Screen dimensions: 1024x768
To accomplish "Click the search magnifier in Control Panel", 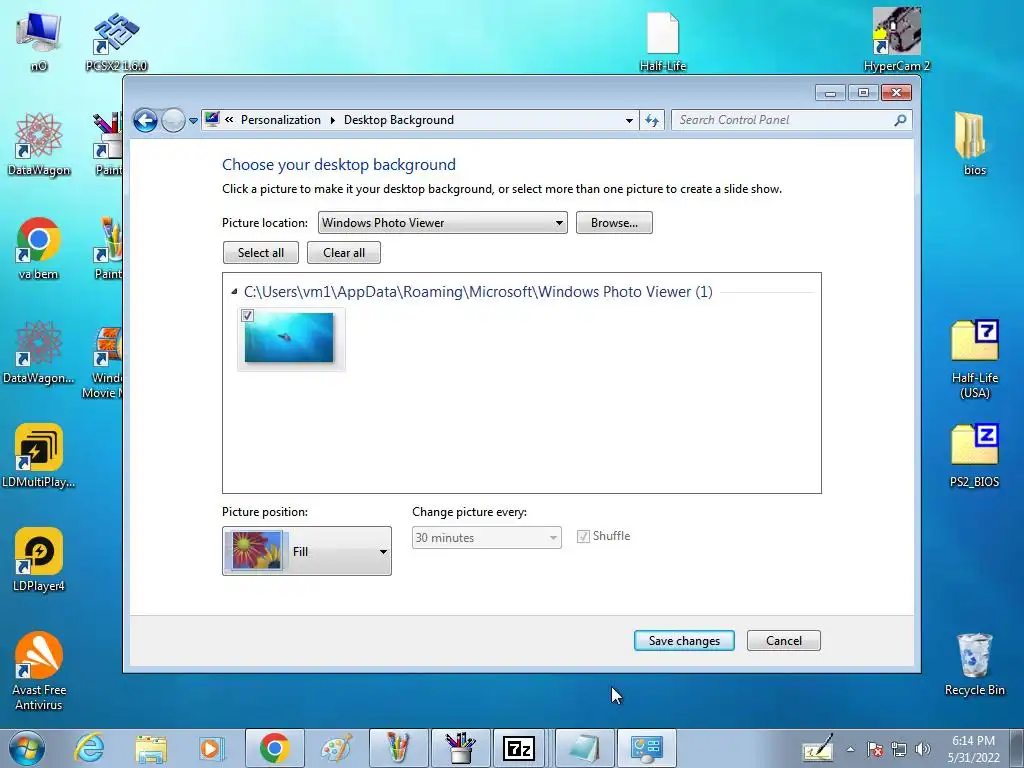I will [x=901, y=120].
